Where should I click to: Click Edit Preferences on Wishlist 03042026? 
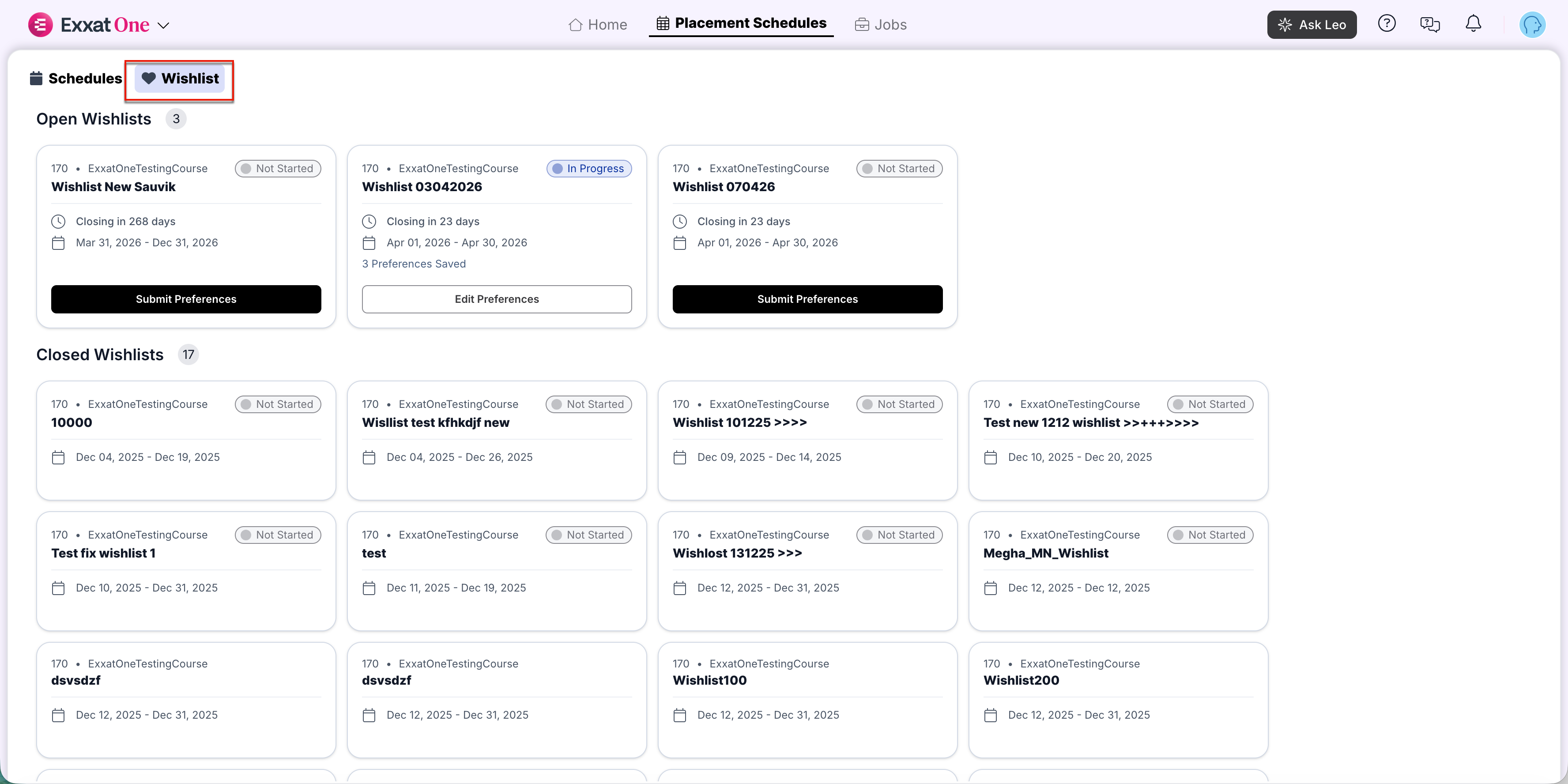tap(496, 299)
